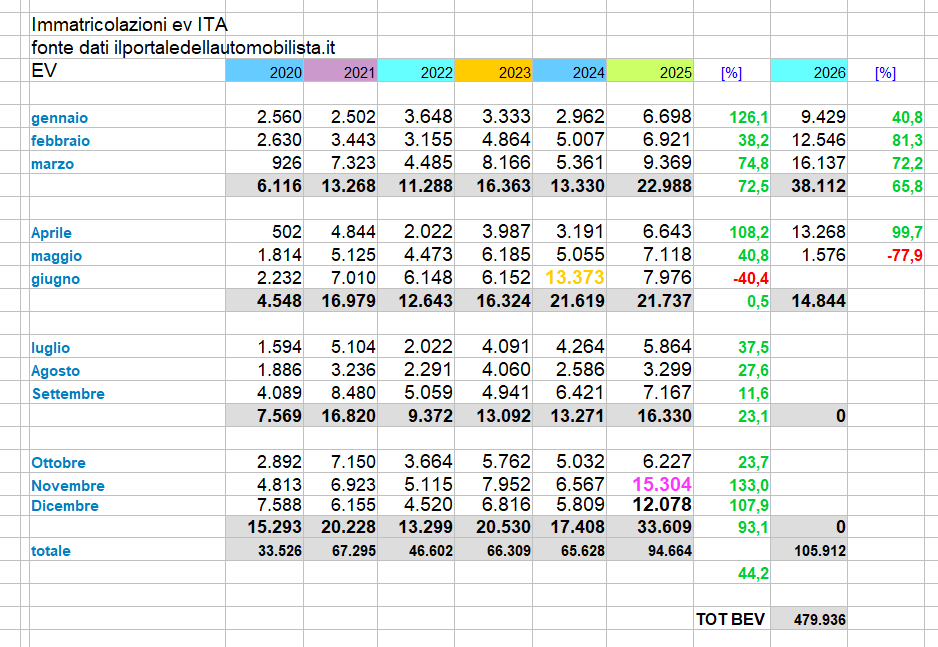Click the totale 2020 value 33.526
The width and height of the screenshot is (938, 647).
280,551
